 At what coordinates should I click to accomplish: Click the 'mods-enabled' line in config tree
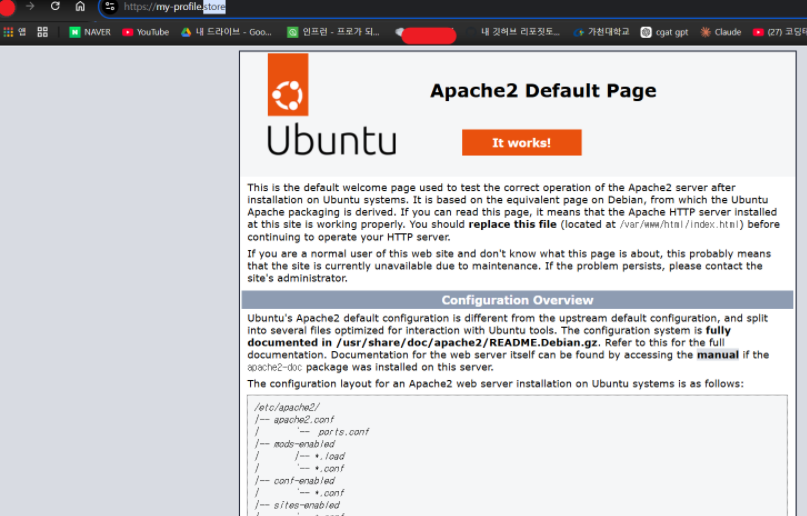(304, 444)
